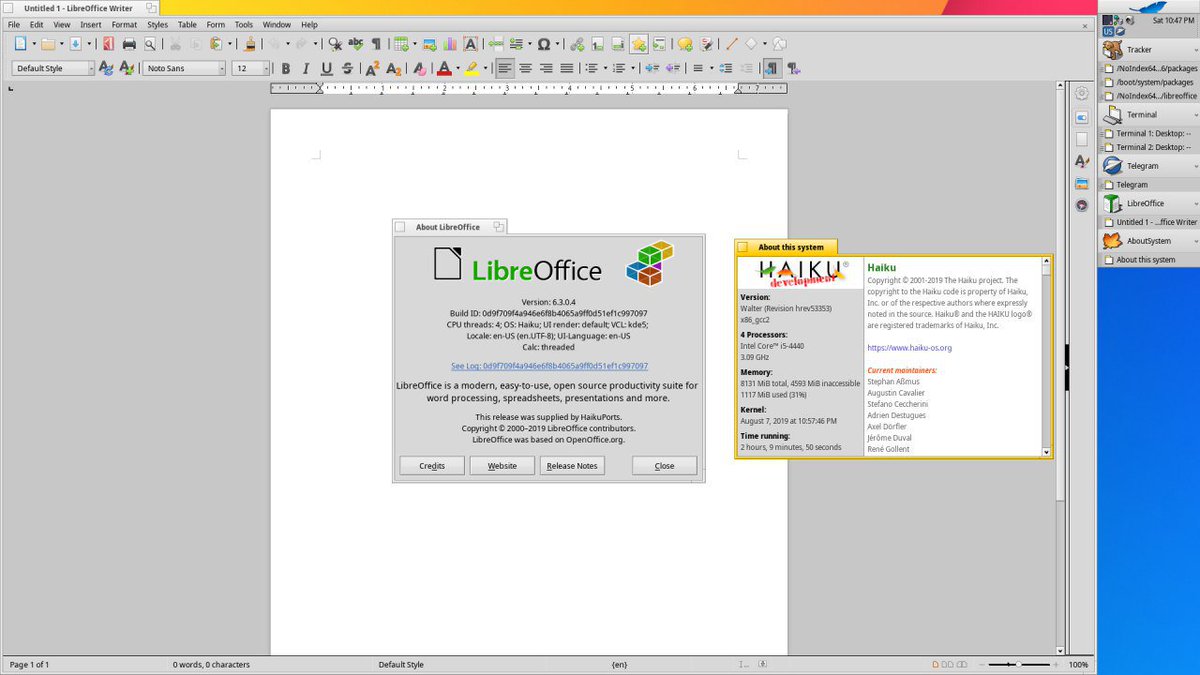Viewport: 1200px width, 675px height.
Task: Click the Print icon
Action: tap(129, 44)
